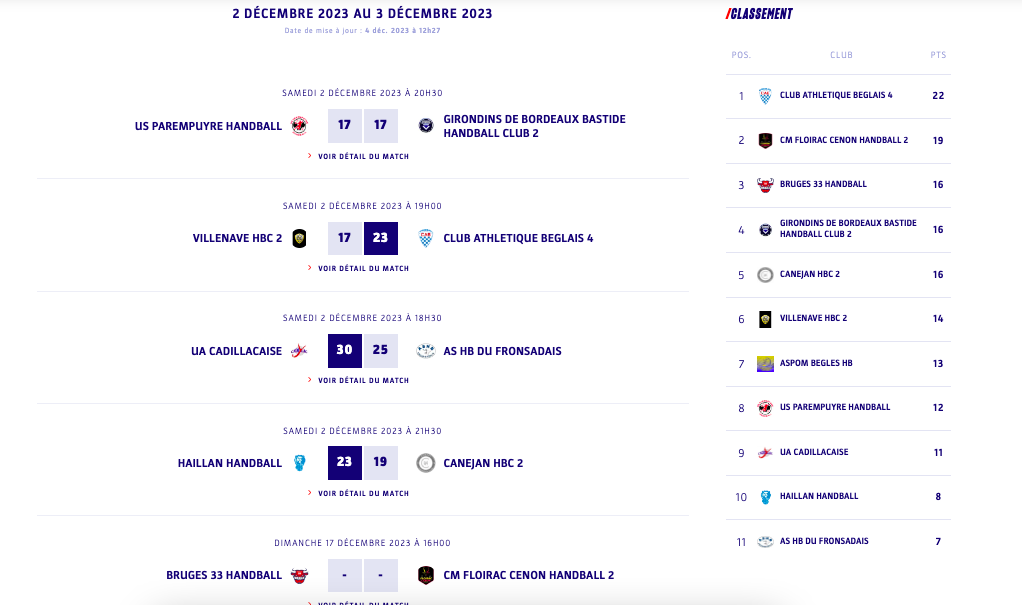Click winning score 30 for UA Cadillacaise
Screen dimensions: 1022x605
(x=344, y=351)
